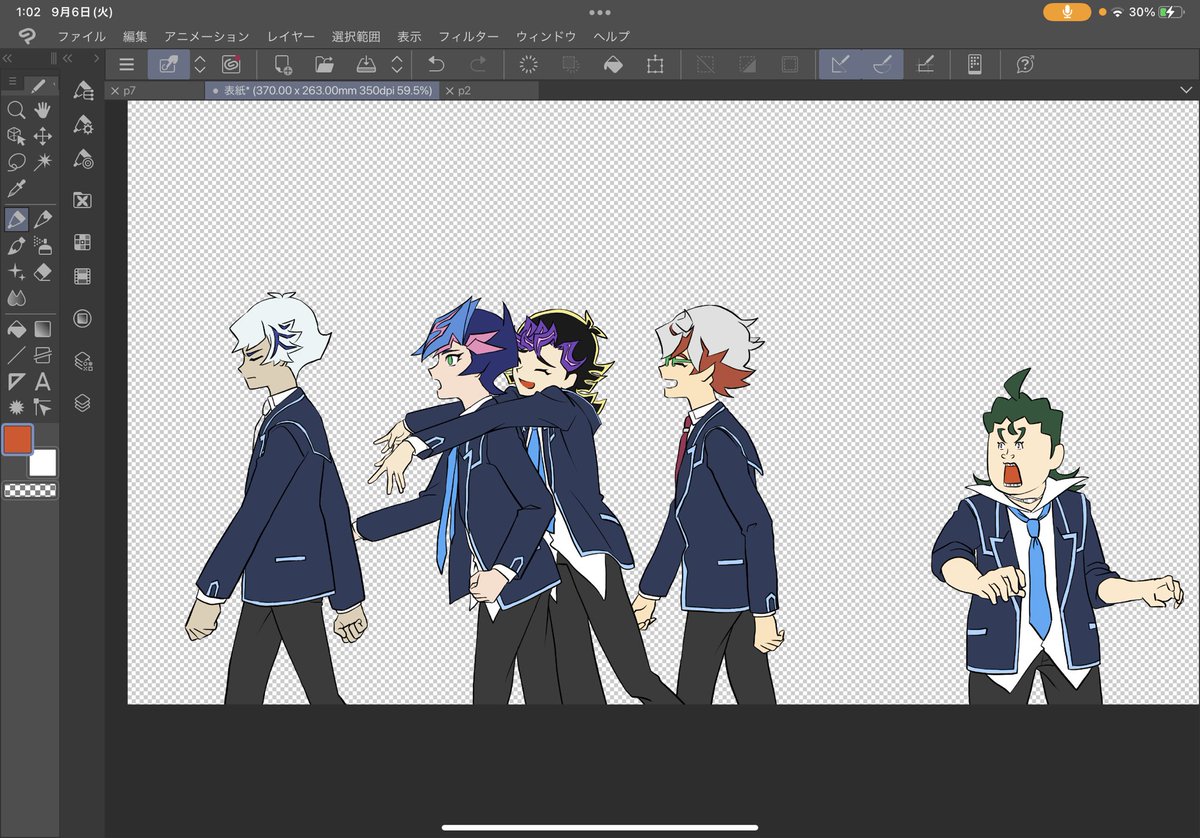Click the Open file folder icon
Image resolution: width=1200 pixels, height=838 pixels.
point(324,65)
